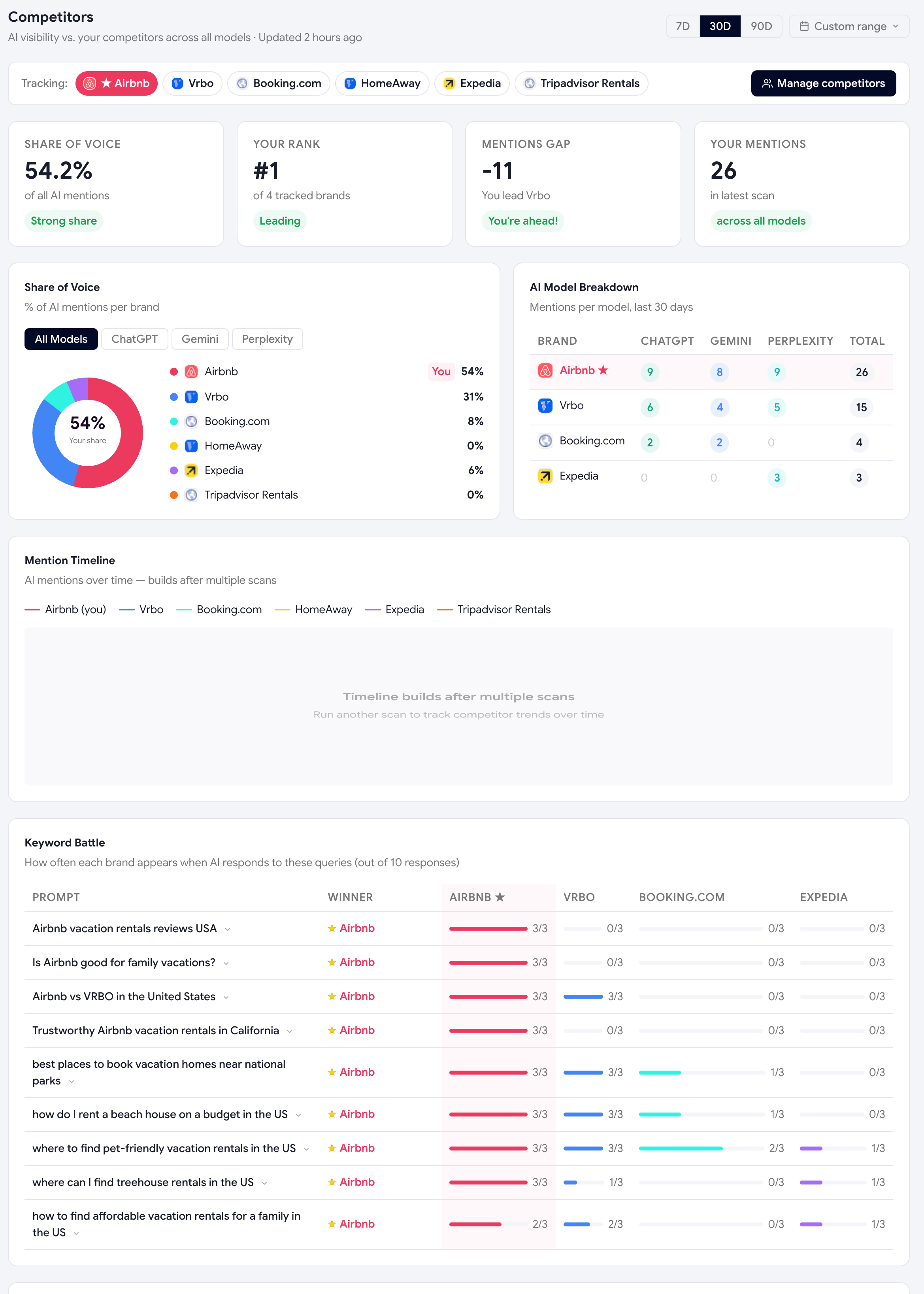Viewport: 924px width, 1294px height.
Task: Switch to Perplexity tab in Share of Voice
Action: click(268, 339)
